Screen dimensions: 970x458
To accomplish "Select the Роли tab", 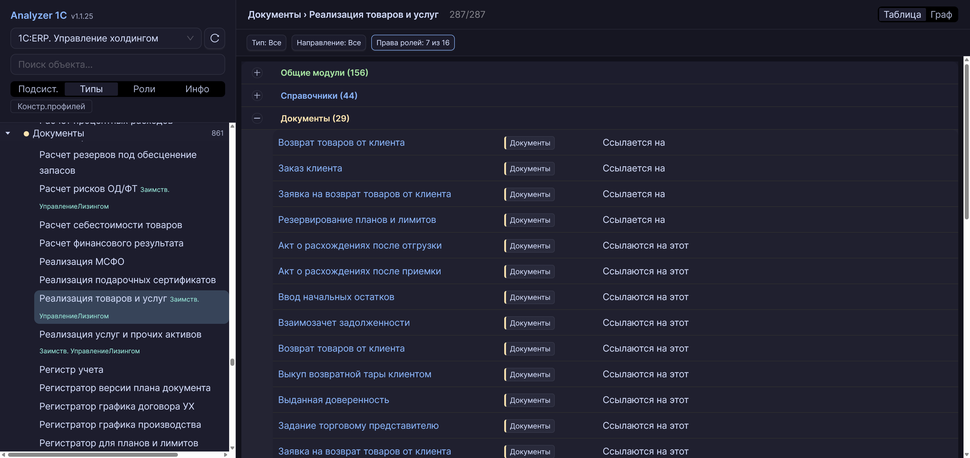I will pos(144,89).
